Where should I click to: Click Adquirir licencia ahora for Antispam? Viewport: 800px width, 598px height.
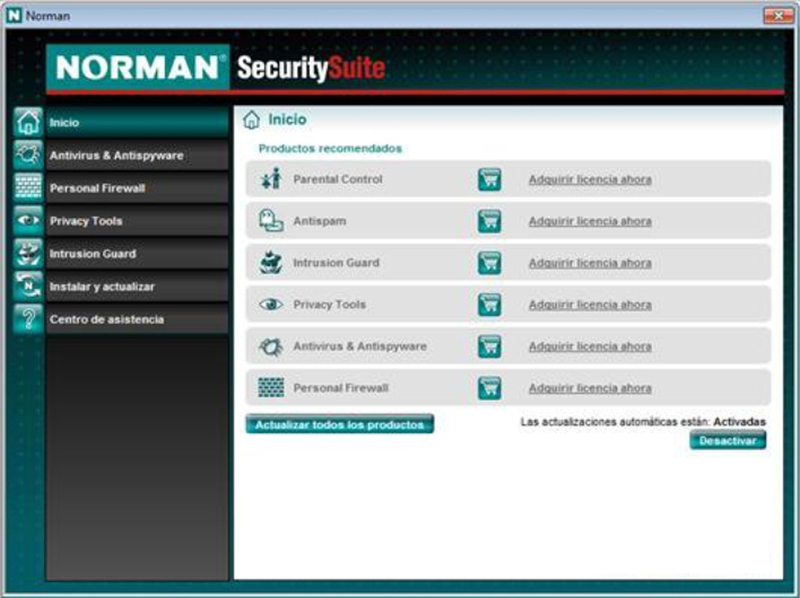pos(590,221)
